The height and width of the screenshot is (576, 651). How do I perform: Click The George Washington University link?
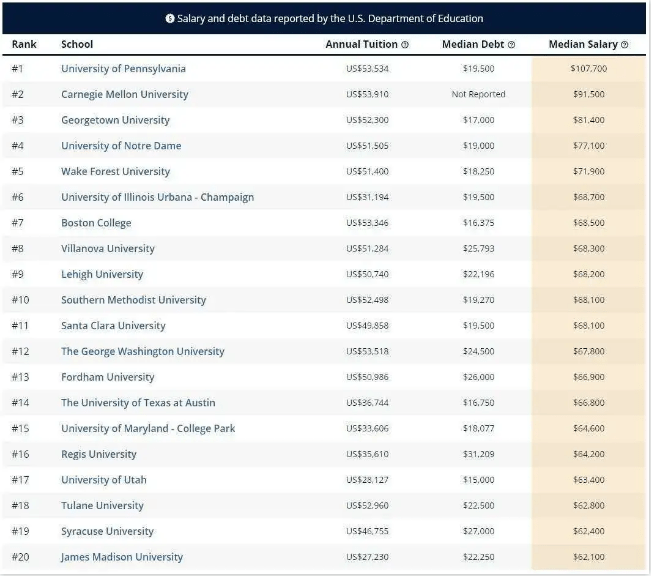[x=143, y=351]
